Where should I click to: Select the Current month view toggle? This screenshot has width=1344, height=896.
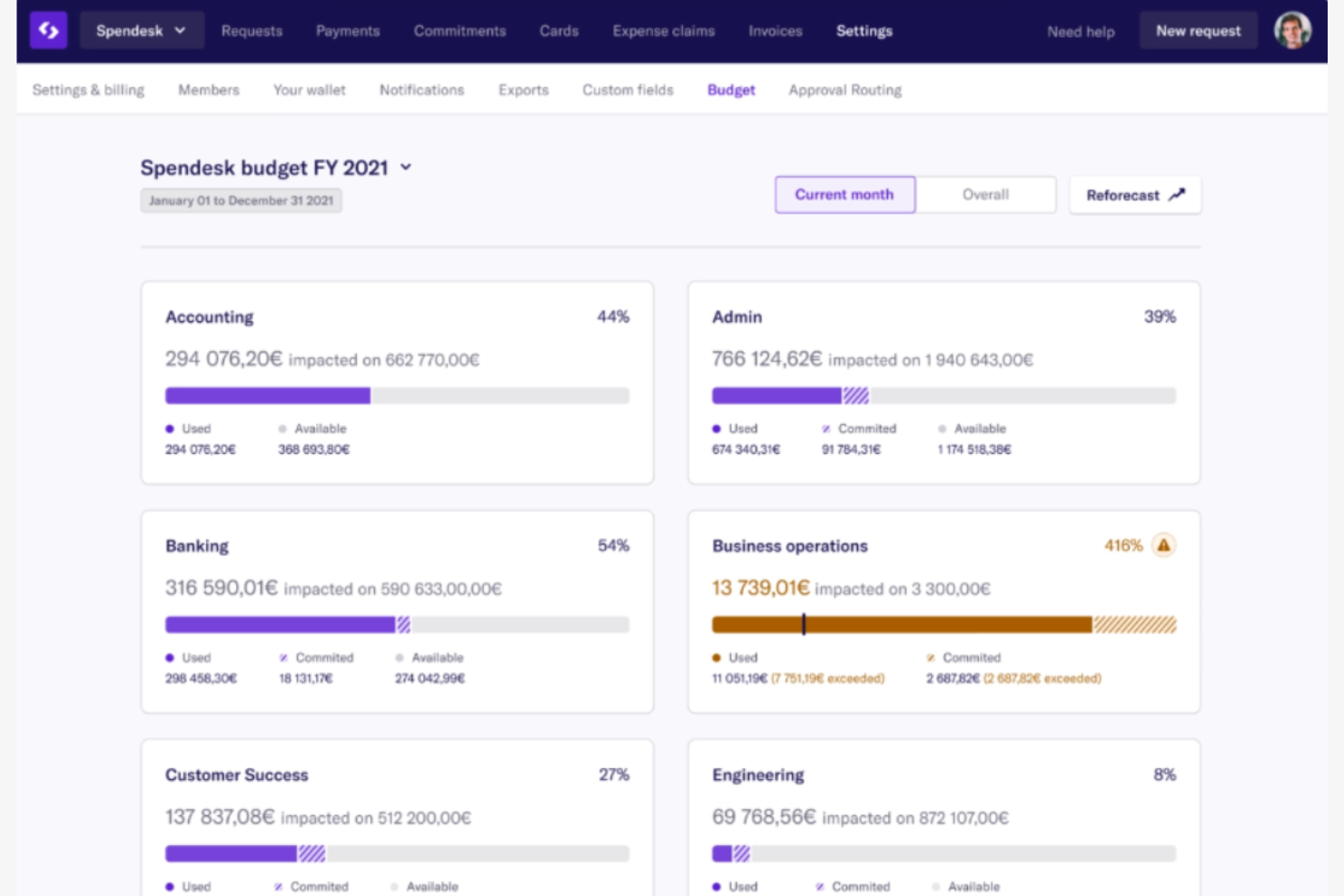tap(844, 193)
